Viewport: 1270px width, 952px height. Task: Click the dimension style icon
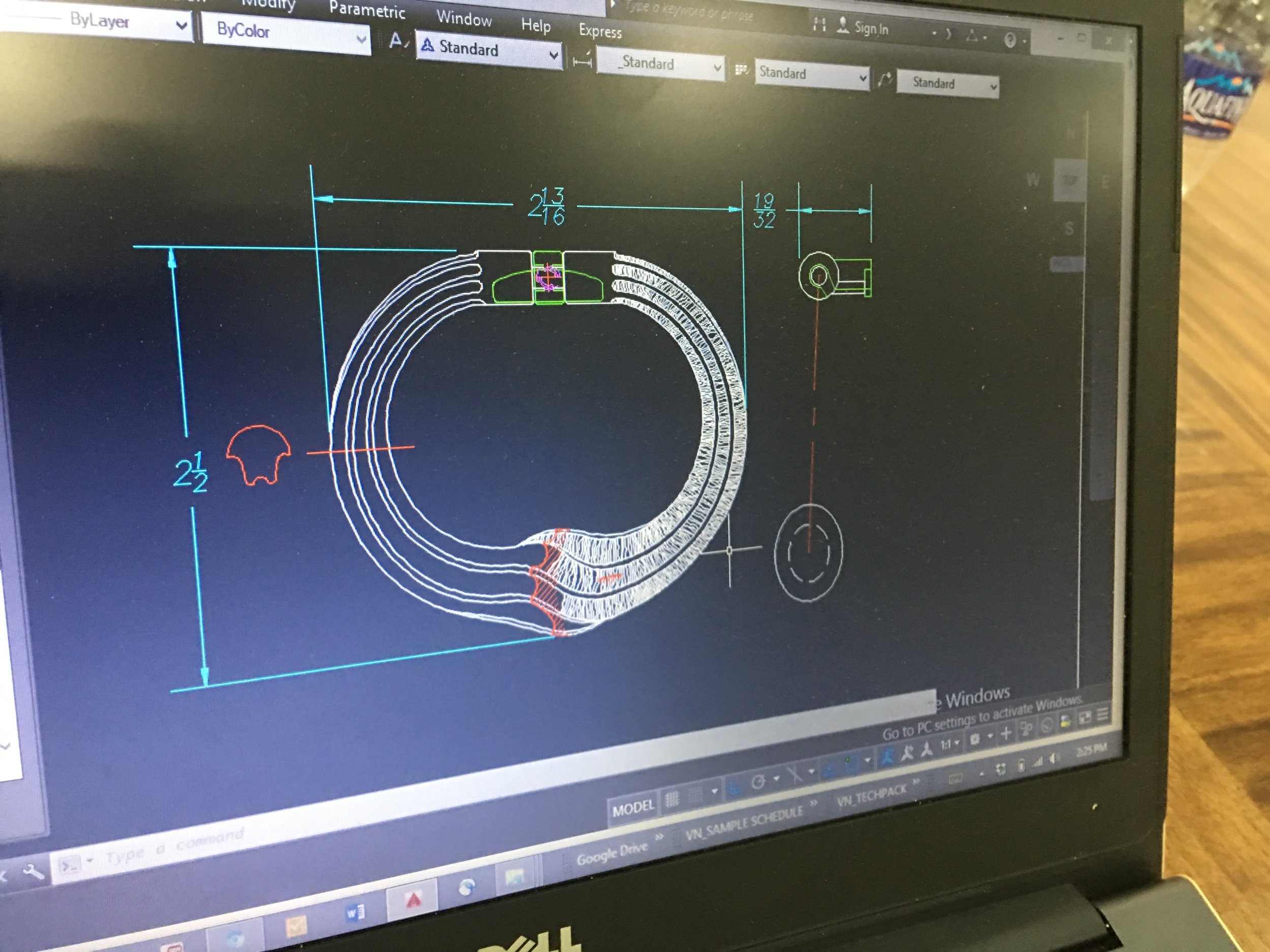582,62
